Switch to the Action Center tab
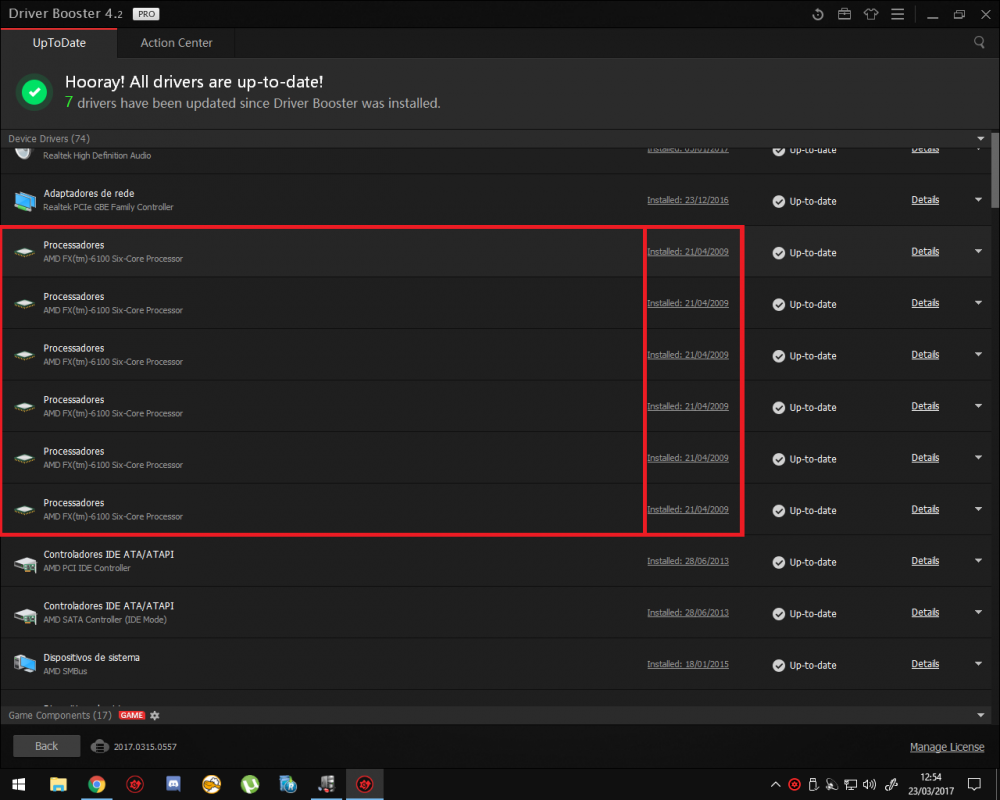Screen dimensions: 1000x800 click(176, 43)
